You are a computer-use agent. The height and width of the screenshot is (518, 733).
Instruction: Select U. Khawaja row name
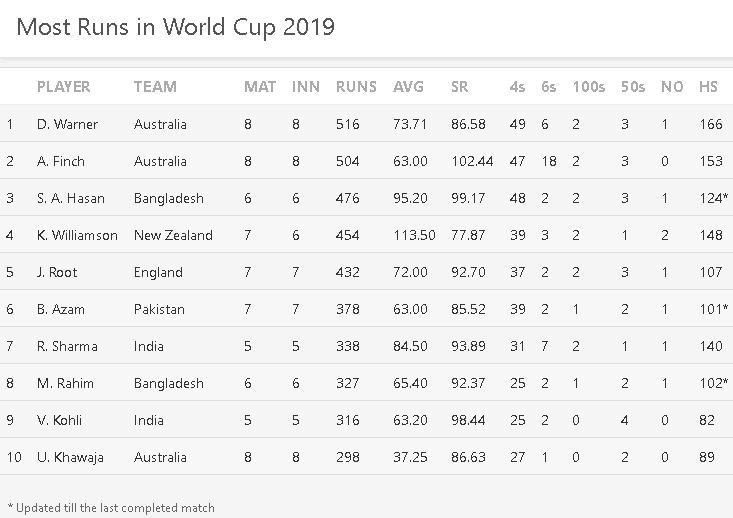coord(70,457)
